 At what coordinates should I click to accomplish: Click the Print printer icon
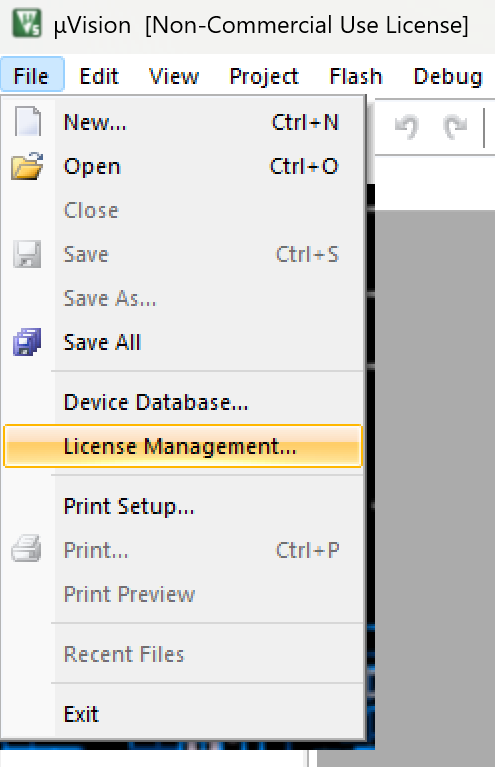(x=26, y=548)
